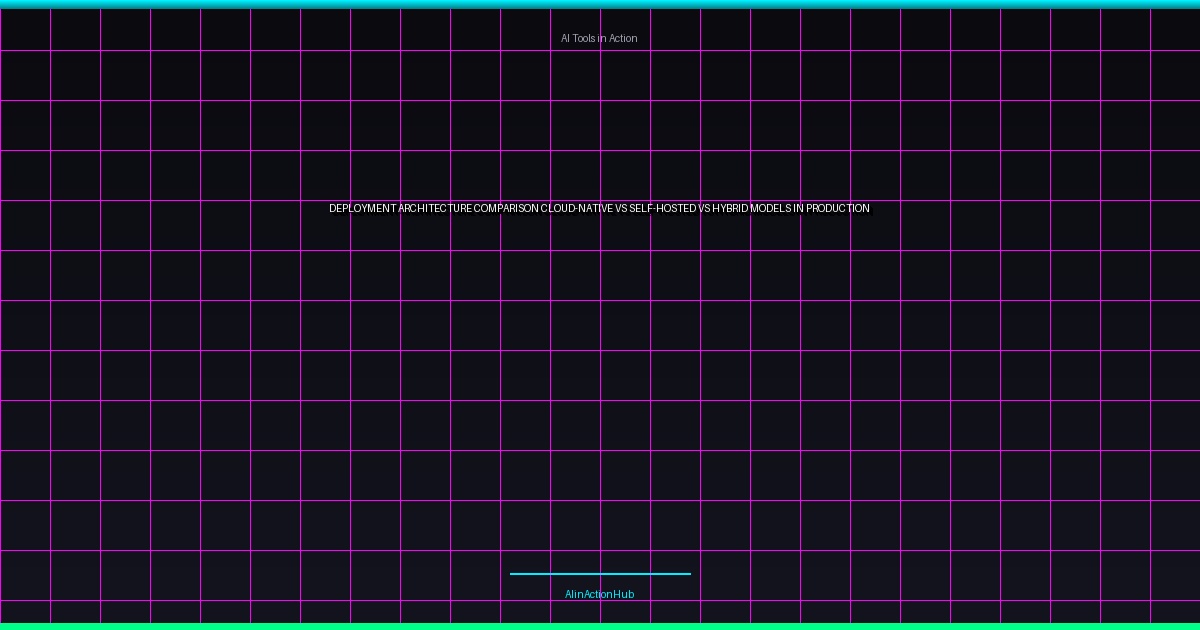Click the "AI" at the start of the header
Viewport: 1200px width, 630px height.
(565, 38)
